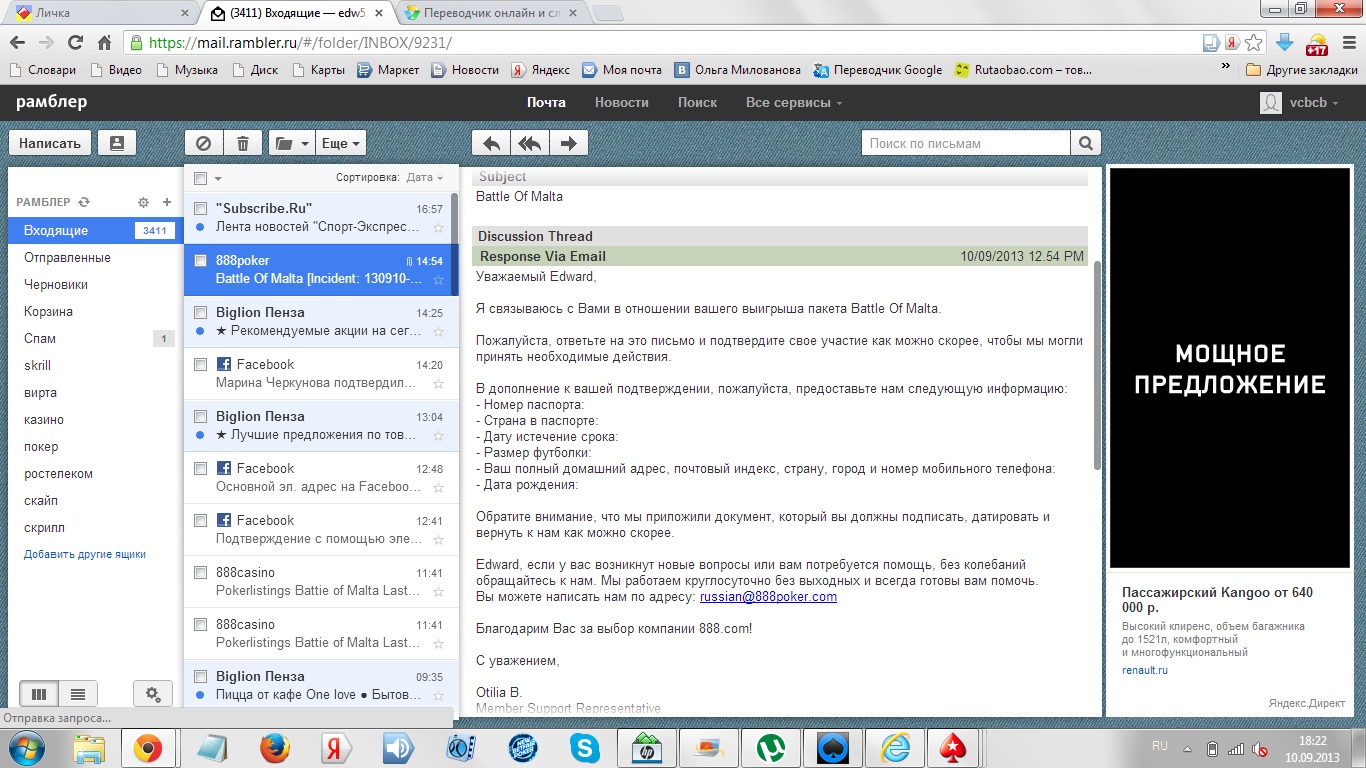Show more bookmarks with chevron
The height and width of the screenshot is (768, 1366).
click(x=1226, y=66)
